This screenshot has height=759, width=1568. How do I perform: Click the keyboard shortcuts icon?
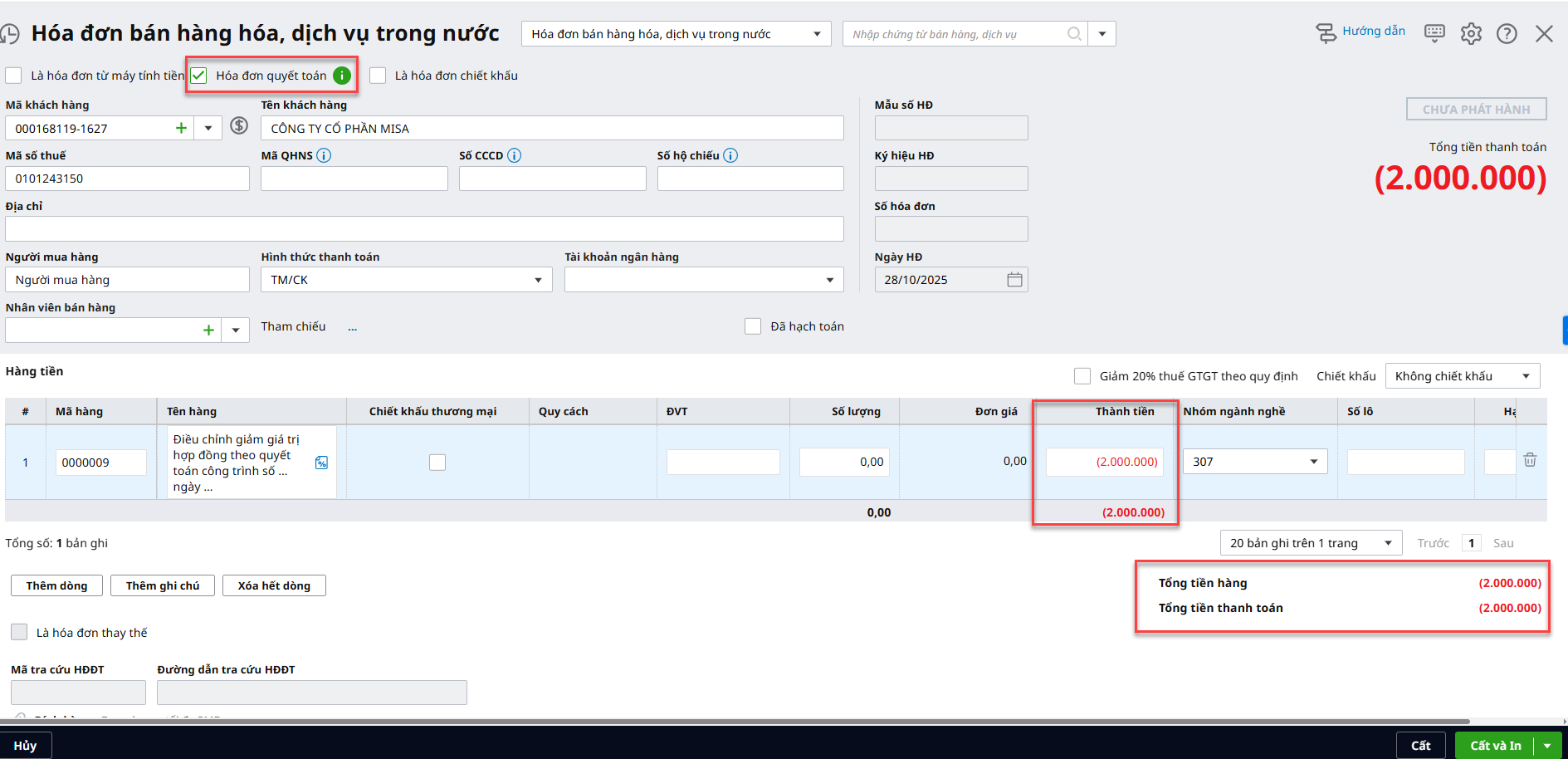(x=1434, y=33)
